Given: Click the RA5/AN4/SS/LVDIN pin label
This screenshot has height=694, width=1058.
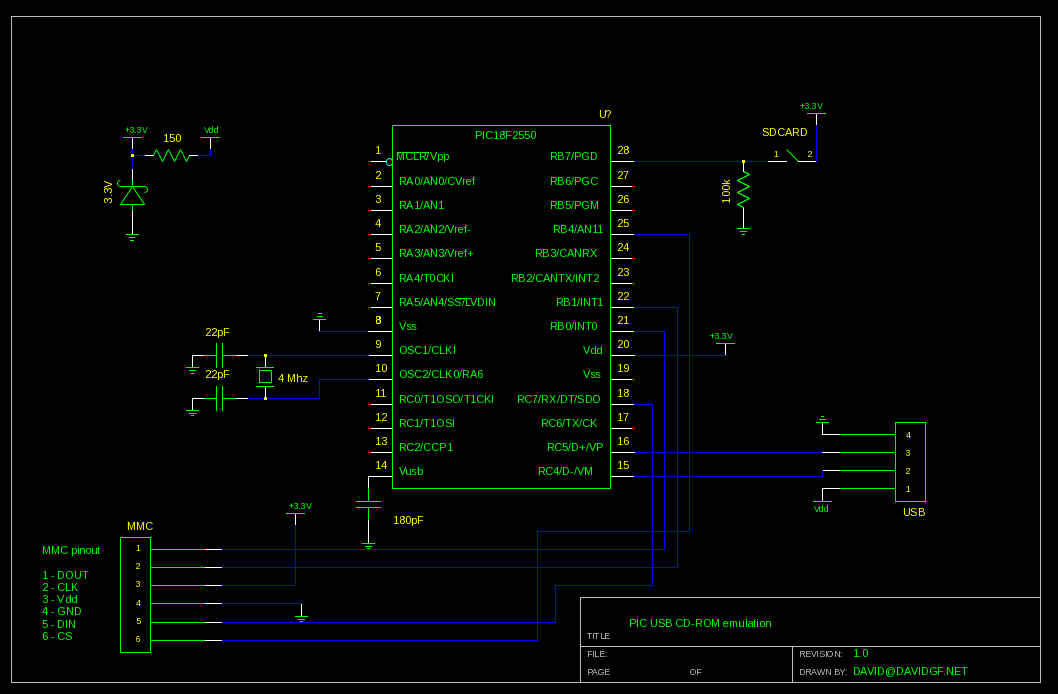Looking at the screenshot, I should (447, 303).
